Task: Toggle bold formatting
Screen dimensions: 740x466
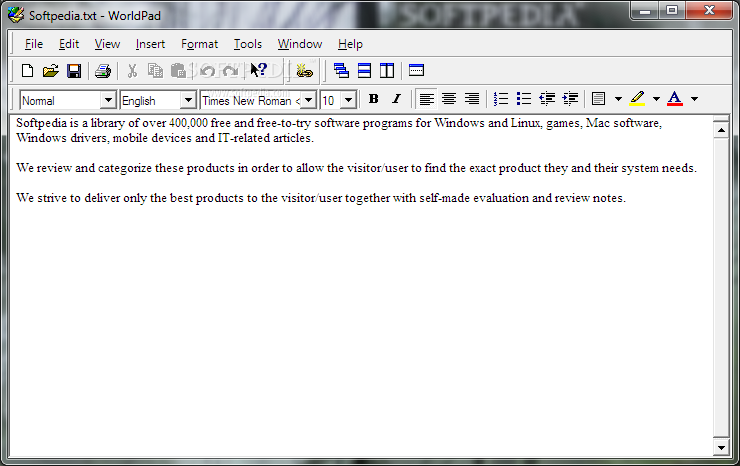Action: pyautogui.click(x=373, y=99)
